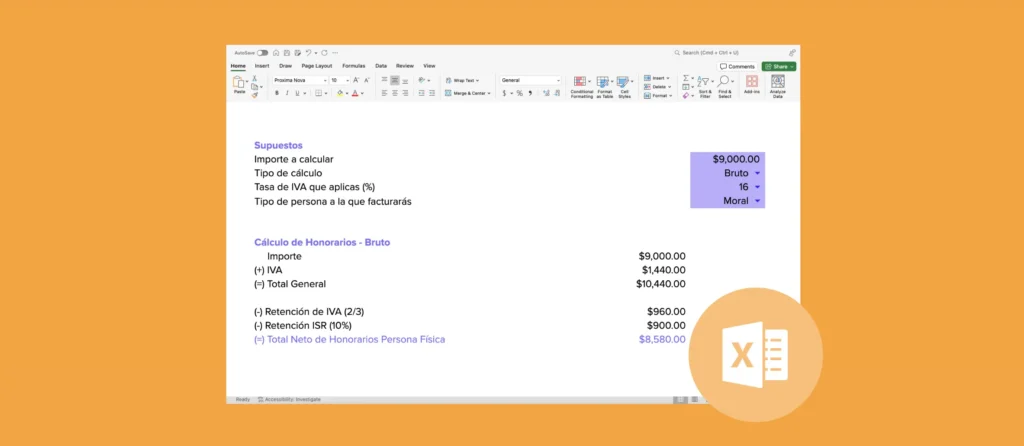
Task: Click the Conditional Formatting icon
Action: click(581, 84)
